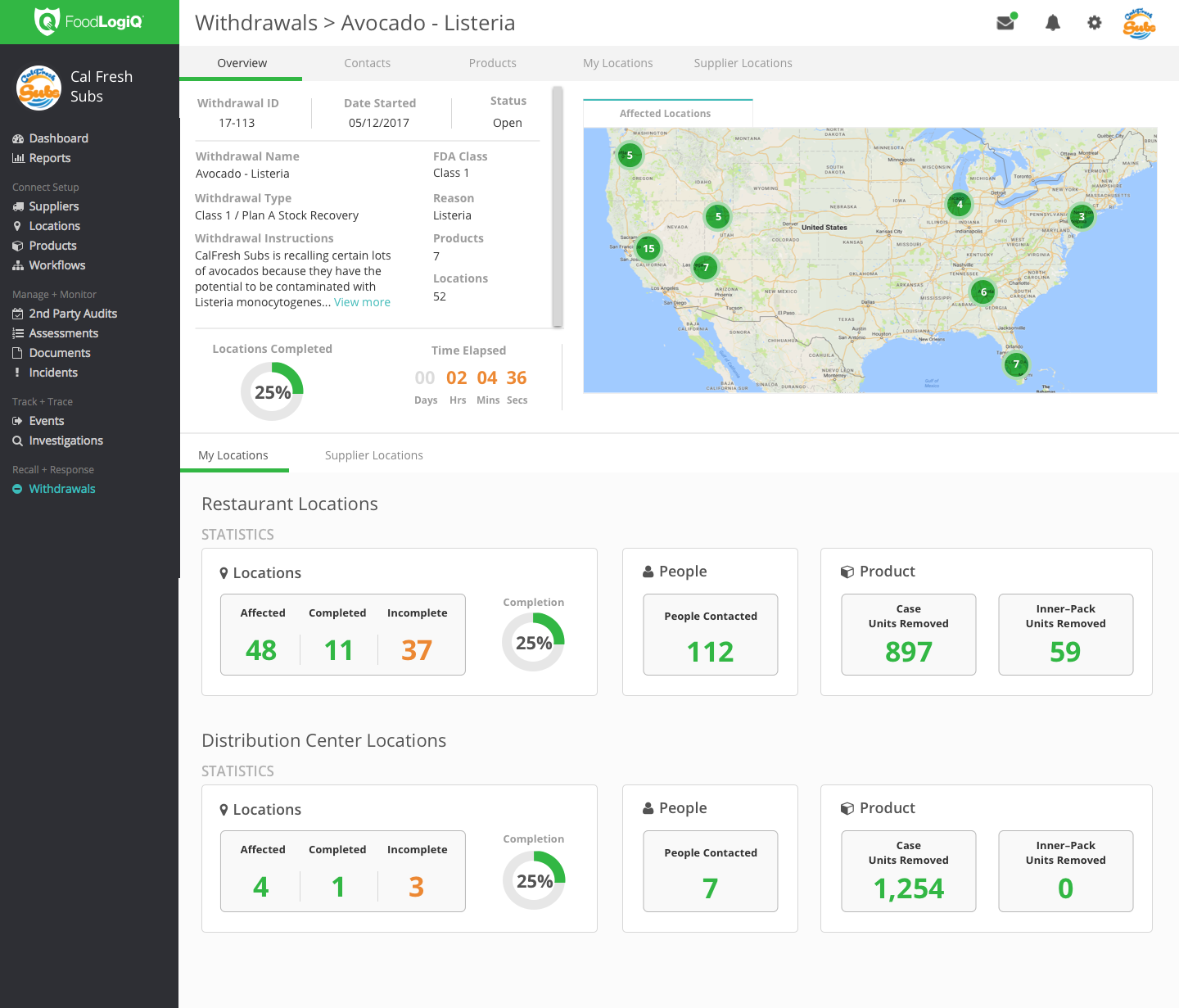1179x1008 pixels.
Task: Click the FoodLogiQ logo
Action: point(89,22)
